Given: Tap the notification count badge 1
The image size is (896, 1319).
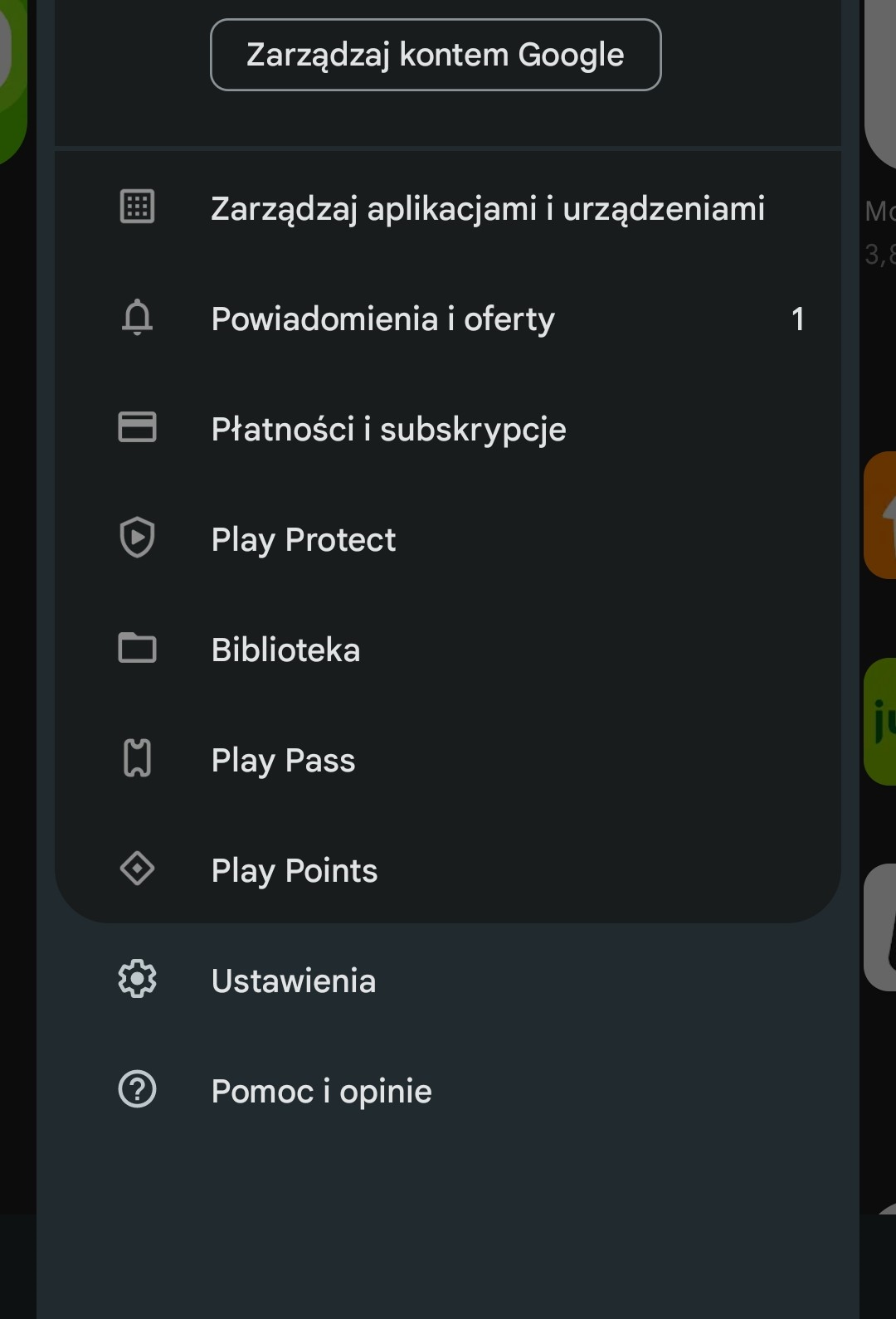Looking at the screenshot, I should coord(797,319).
